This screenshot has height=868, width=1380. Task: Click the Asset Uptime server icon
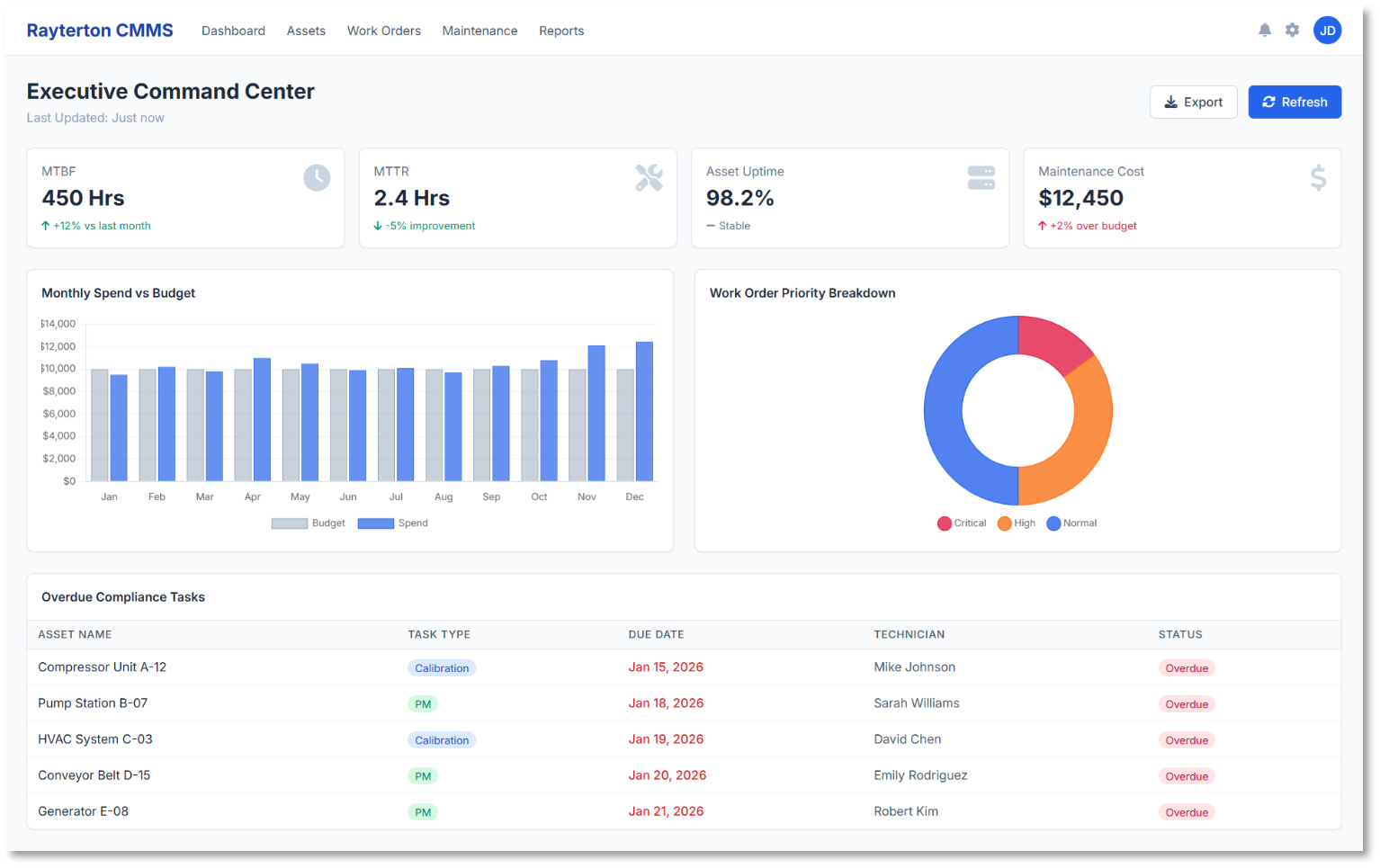coord(981,178)
